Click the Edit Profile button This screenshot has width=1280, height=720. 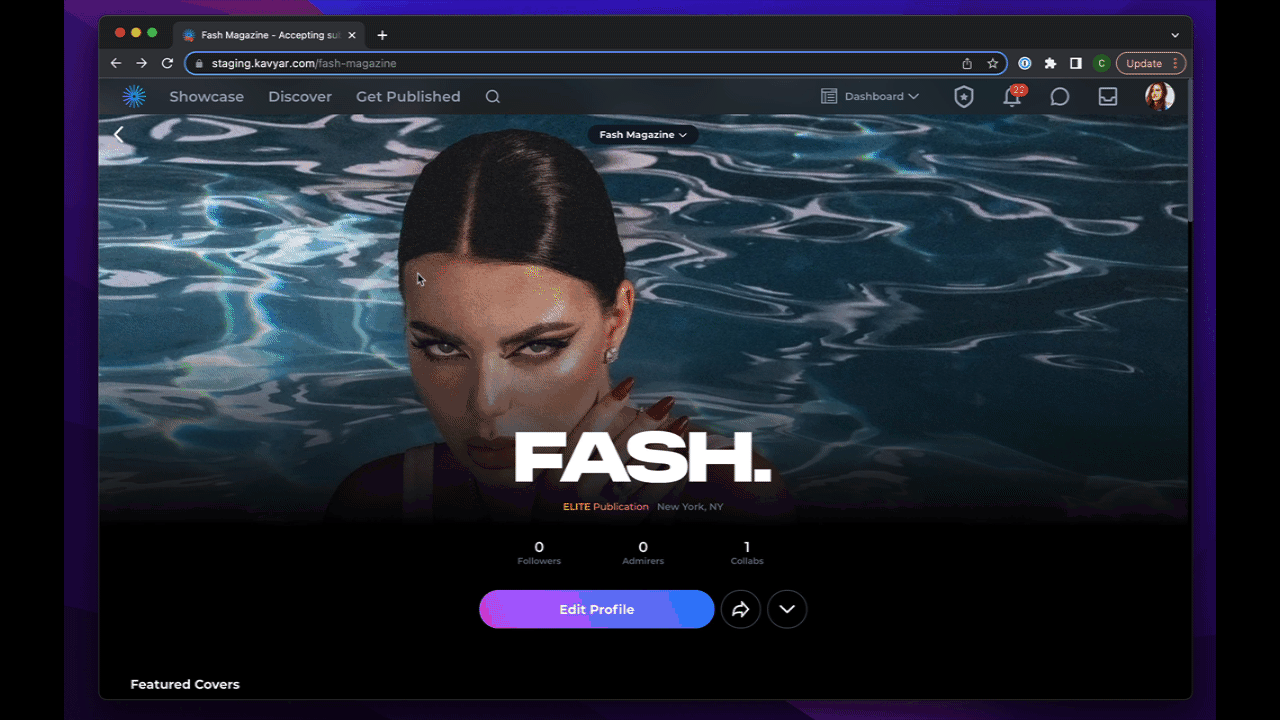pyautogui.click(x=597, y=609)
